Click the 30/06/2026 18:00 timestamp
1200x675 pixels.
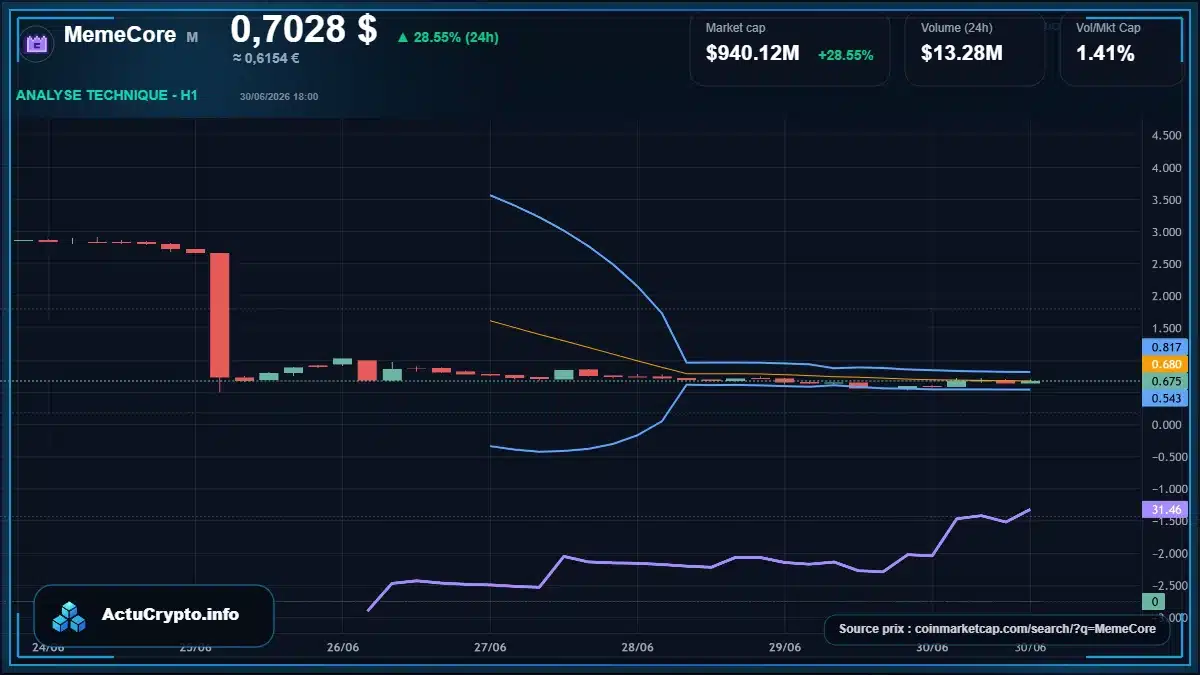click(x=279, y=97)
